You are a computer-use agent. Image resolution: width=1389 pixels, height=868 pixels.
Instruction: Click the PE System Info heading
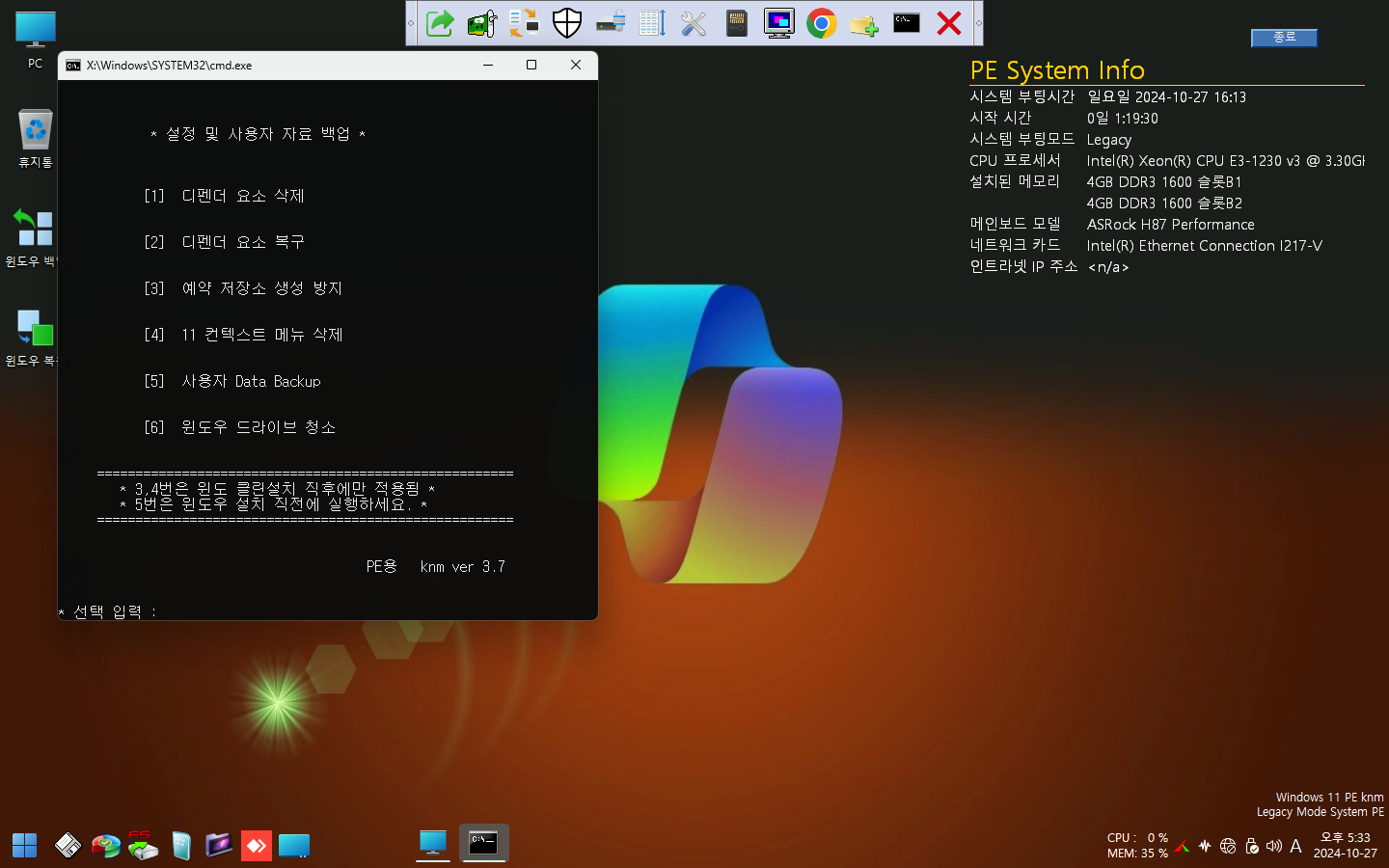click(1057, 70)
